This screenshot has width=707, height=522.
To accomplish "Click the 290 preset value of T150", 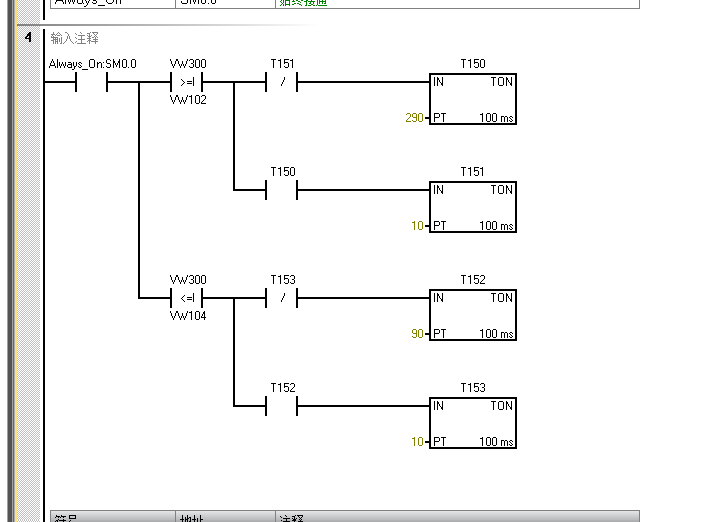I will [x=415, y=118].
